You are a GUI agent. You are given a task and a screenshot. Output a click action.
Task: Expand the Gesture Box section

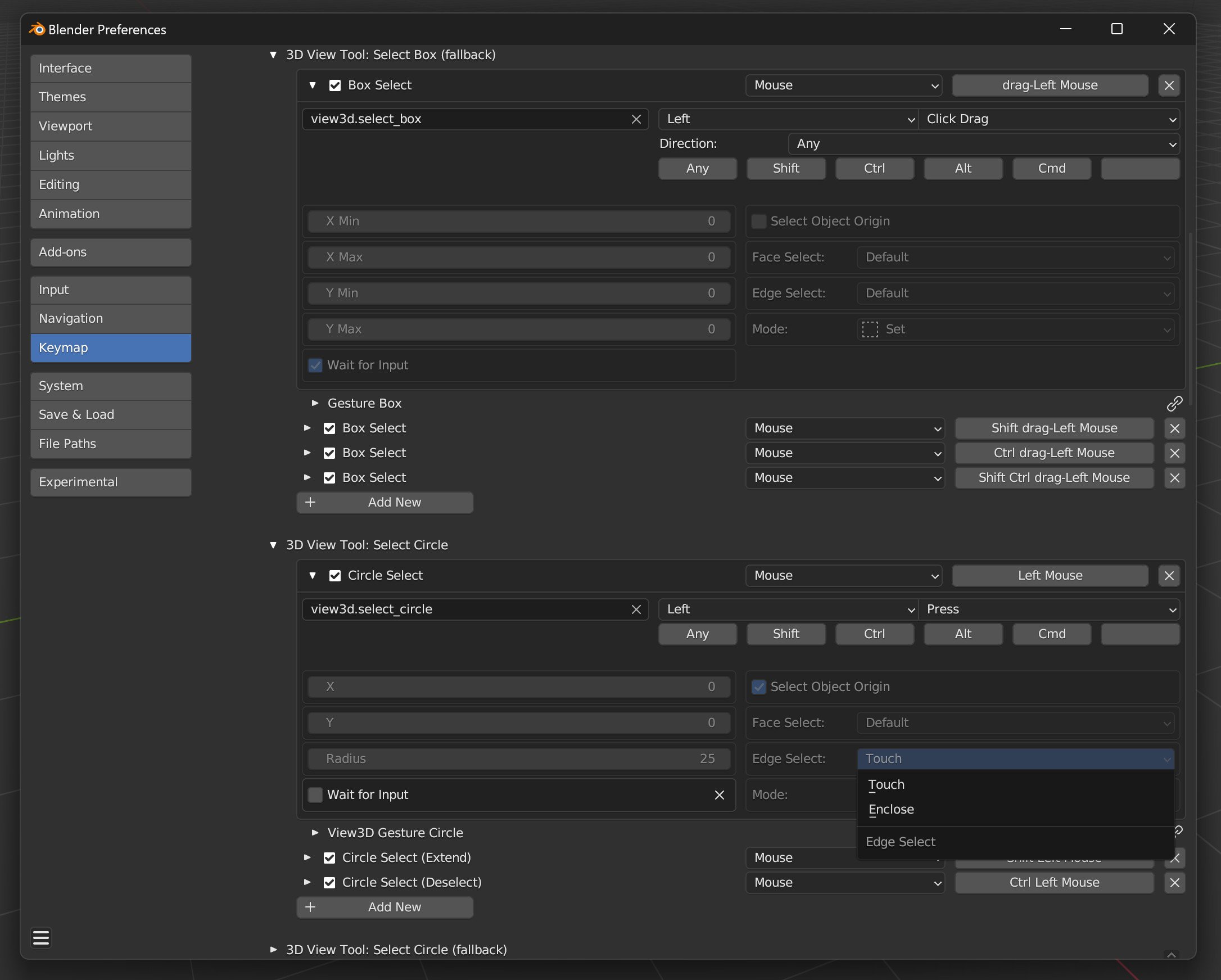(315, 403)
